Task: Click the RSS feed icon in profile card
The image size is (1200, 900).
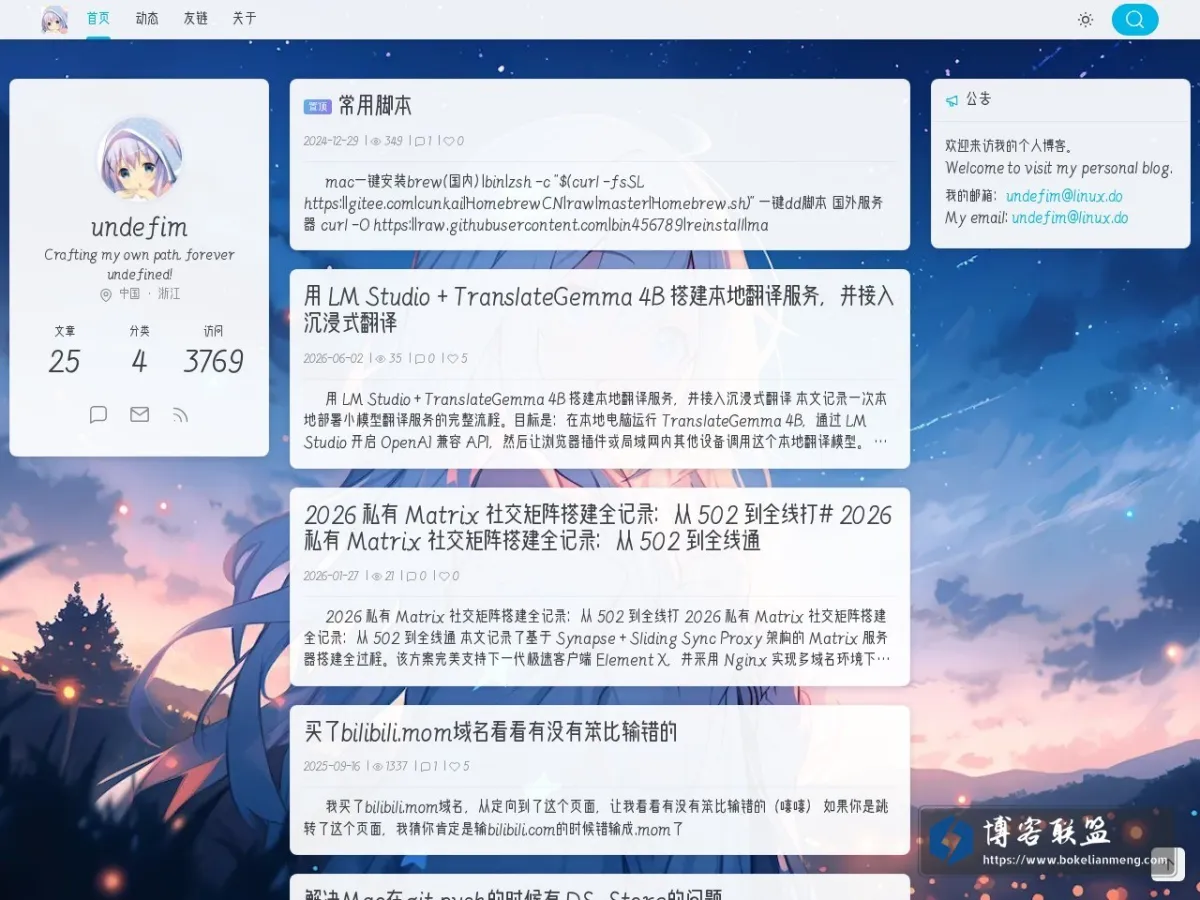Action: [180, 414]
